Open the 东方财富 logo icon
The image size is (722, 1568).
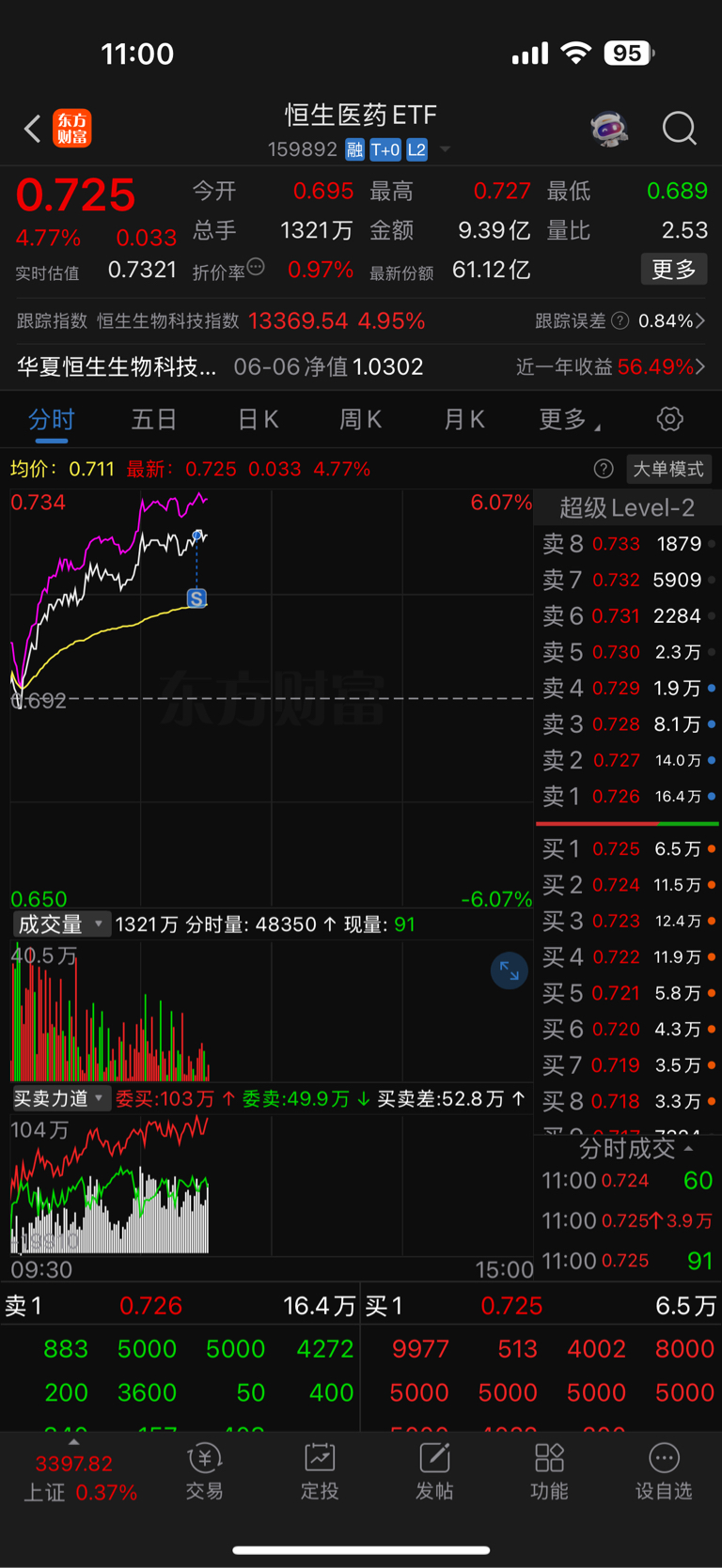click(x=72, y=129)
